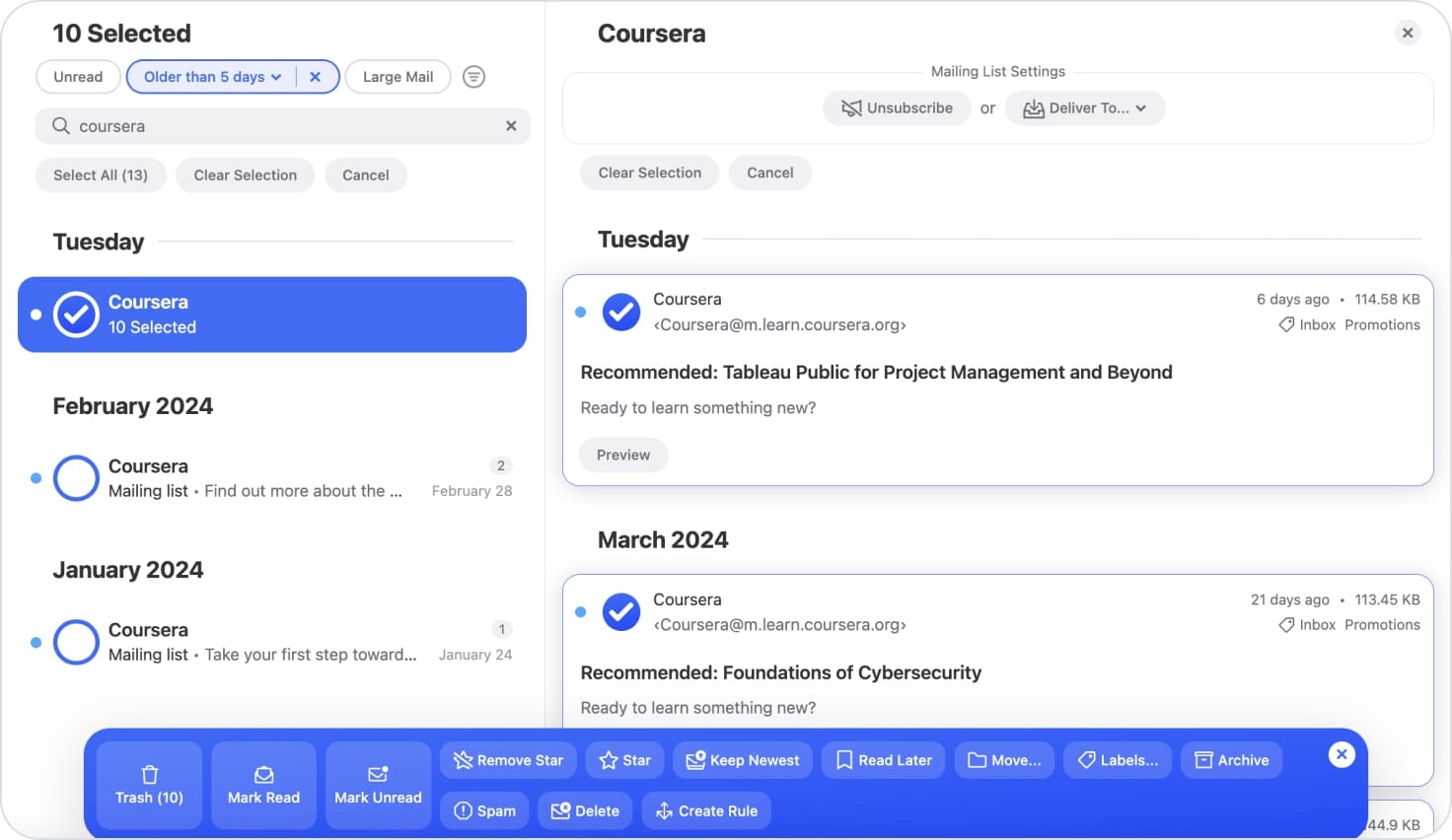Uncheck the Tableau Public recommended email
1452x840 pixels.
pyautogui.click(x=621, y=313)
